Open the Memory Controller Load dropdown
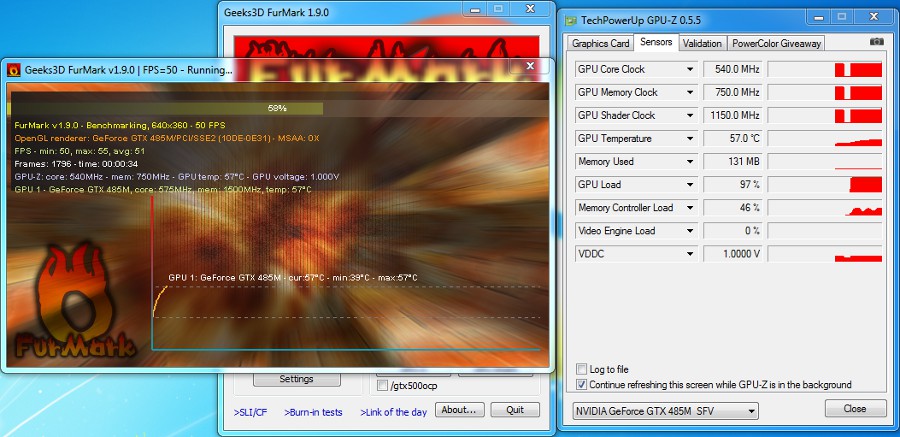Screen dimensions: 900x437 click(x=690, y=207)
